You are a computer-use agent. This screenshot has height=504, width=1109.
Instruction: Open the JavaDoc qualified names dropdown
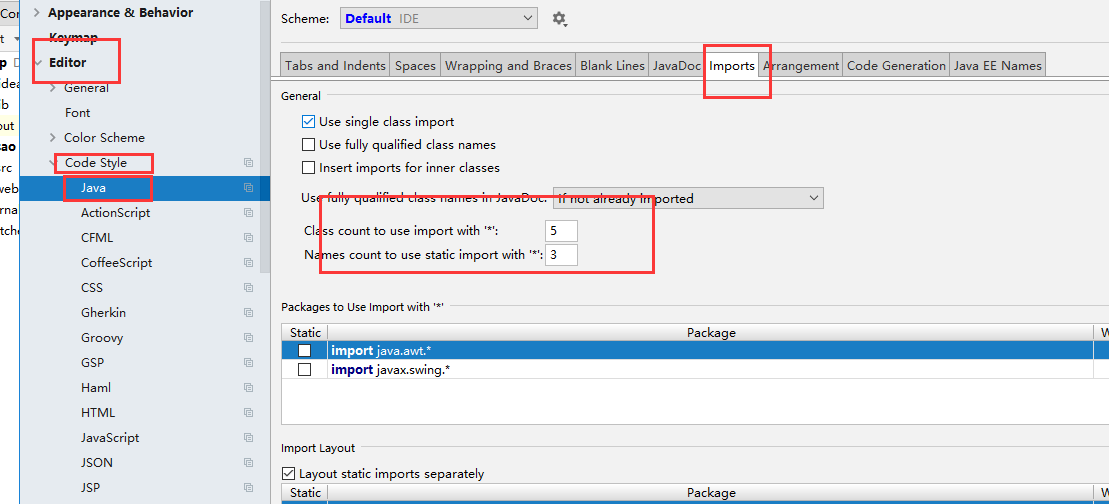point(687,199)
